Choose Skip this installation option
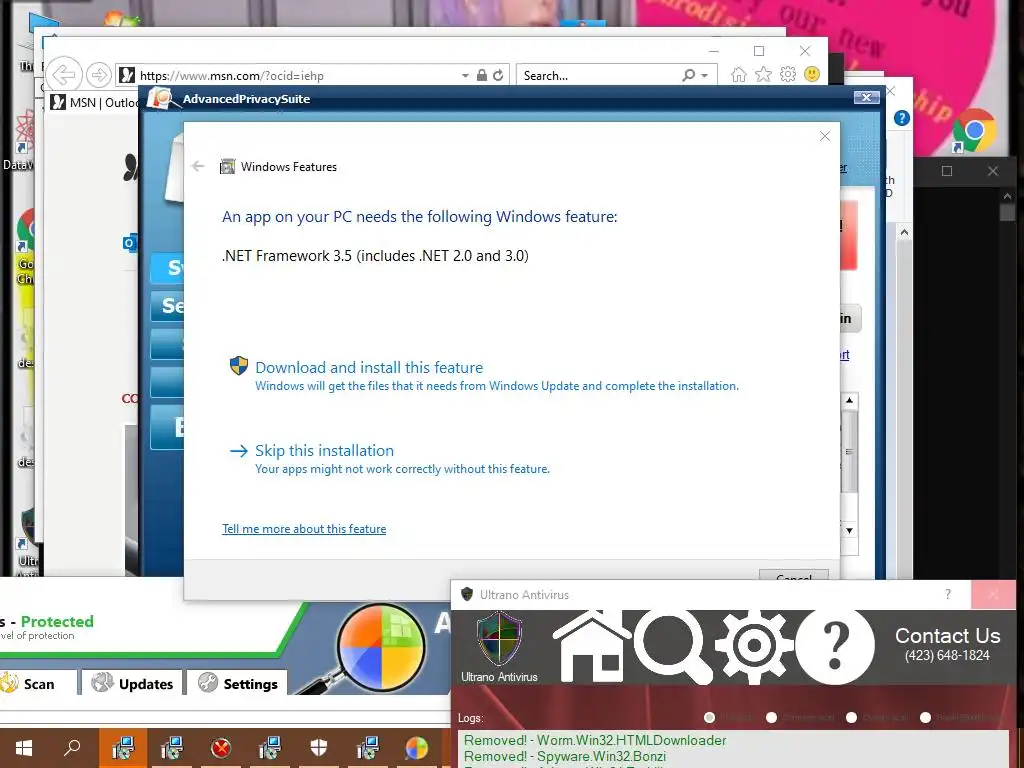 [x=325, y=451]
